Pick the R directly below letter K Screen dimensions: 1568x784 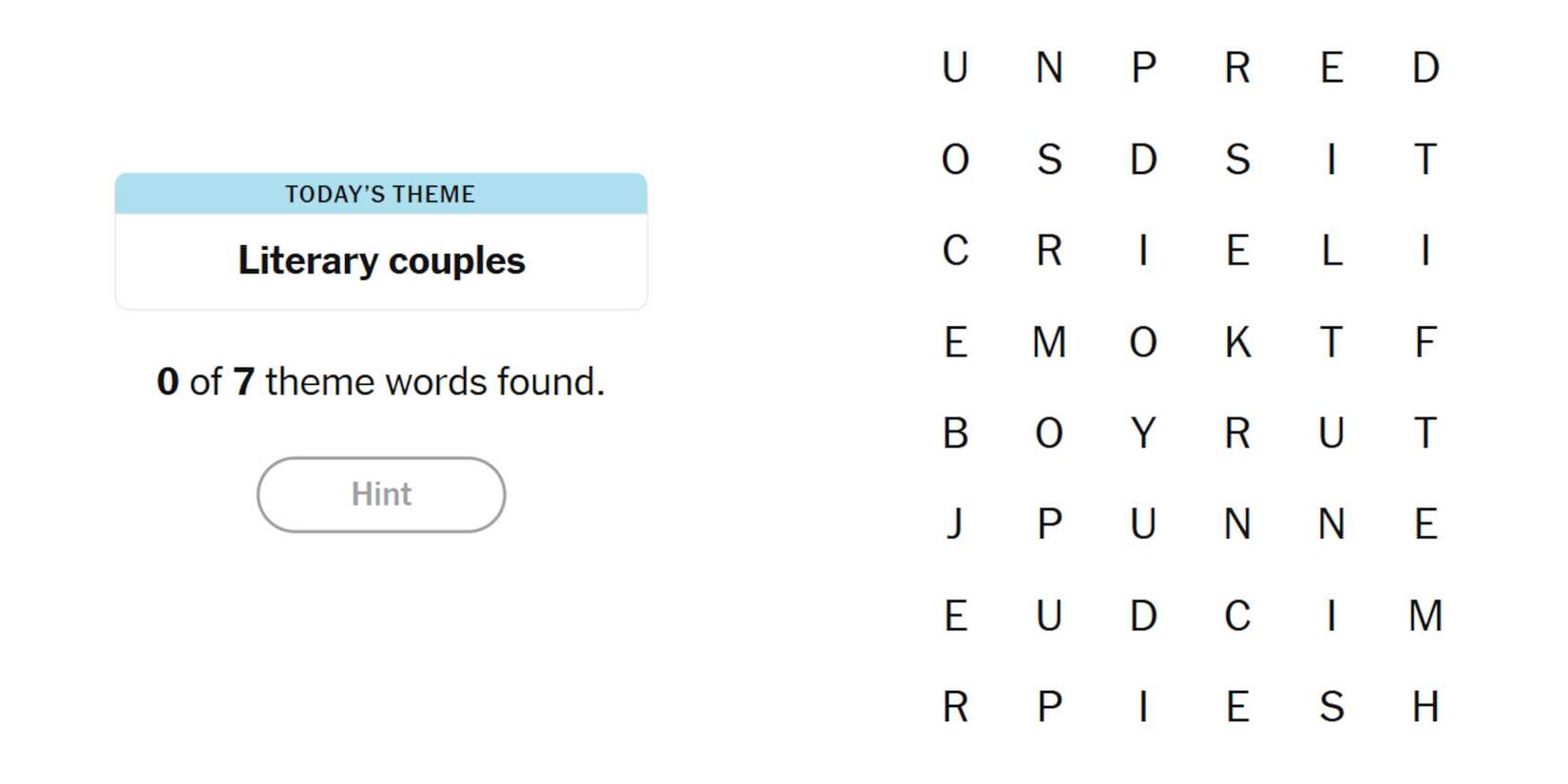pyautogui.click(x=1237, y=433)
